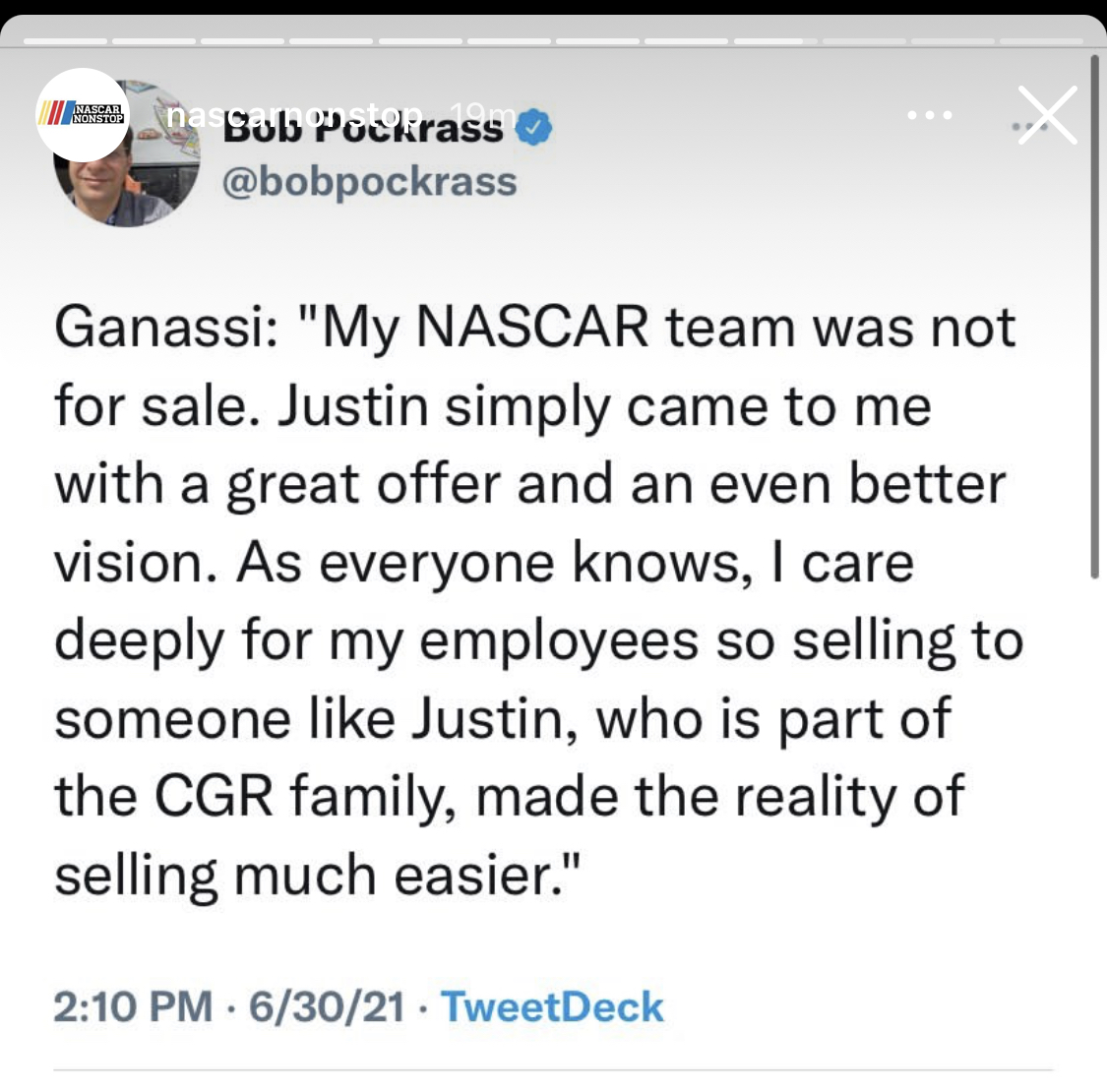
Task: Open the TweetDeck source link
Action: point(552,1006)
